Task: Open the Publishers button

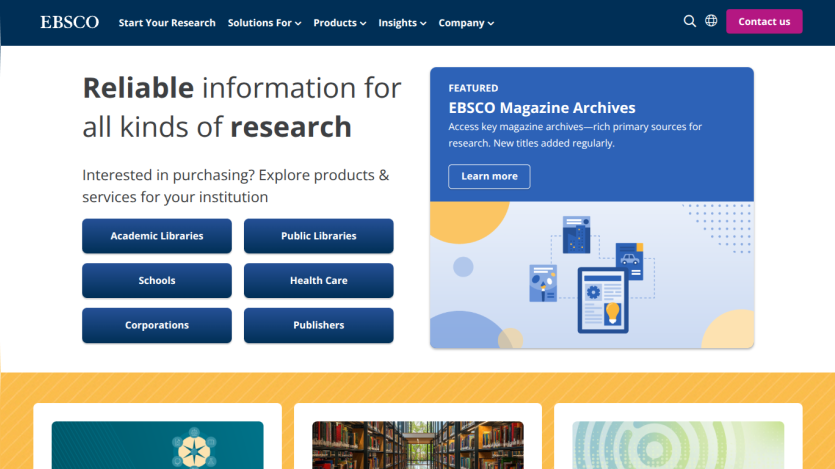Action: coord(318,325)
